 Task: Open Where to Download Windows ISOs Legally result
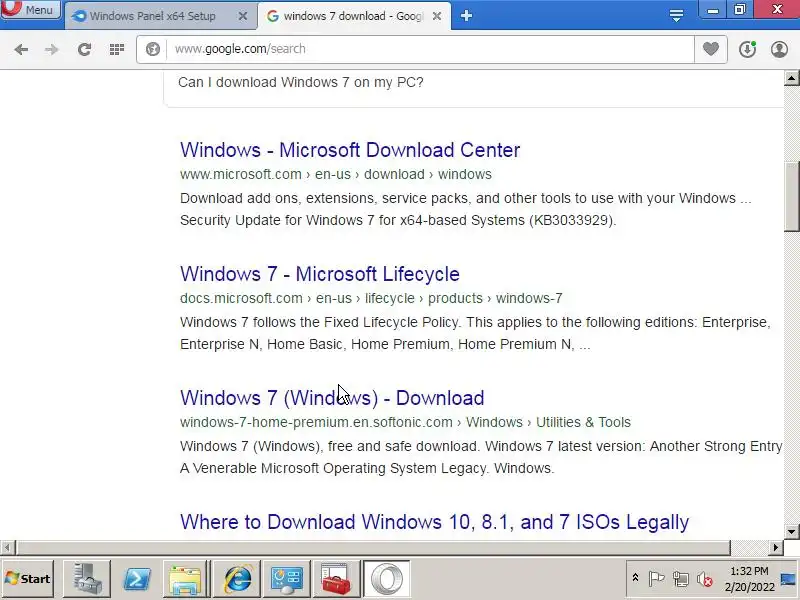(x=434, y=522)
